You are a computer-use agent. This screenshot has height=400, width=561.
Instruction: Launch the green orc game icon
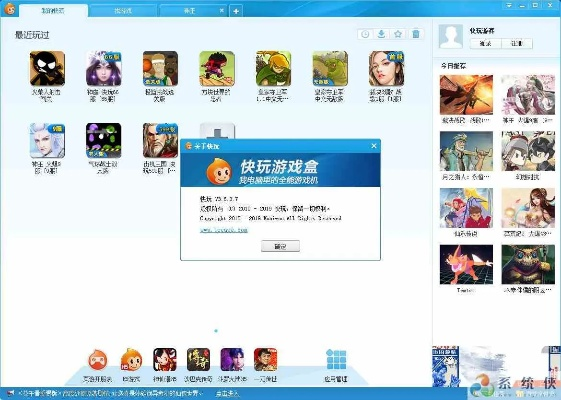click(x=330, y=68)
